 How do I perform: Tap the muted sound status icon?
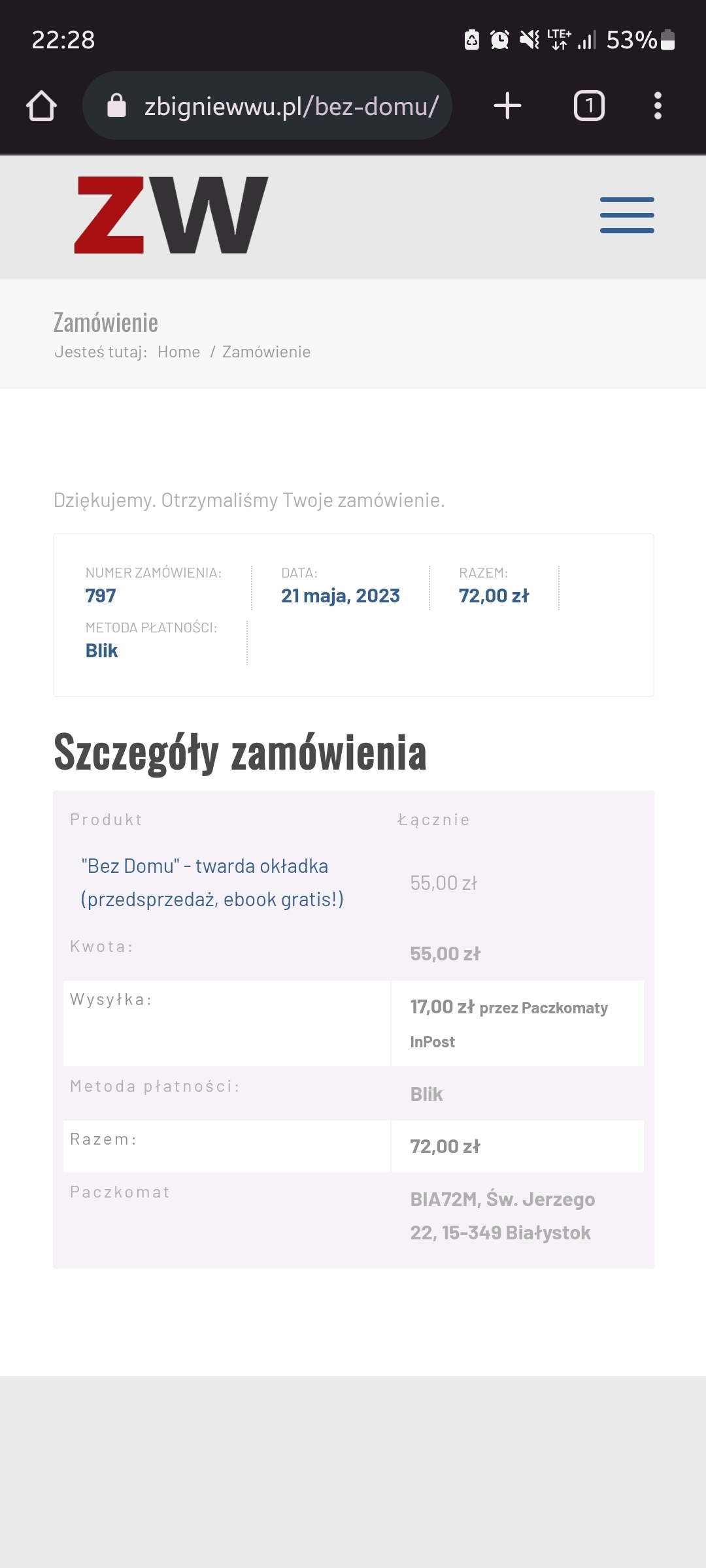(x=529, y=40)
